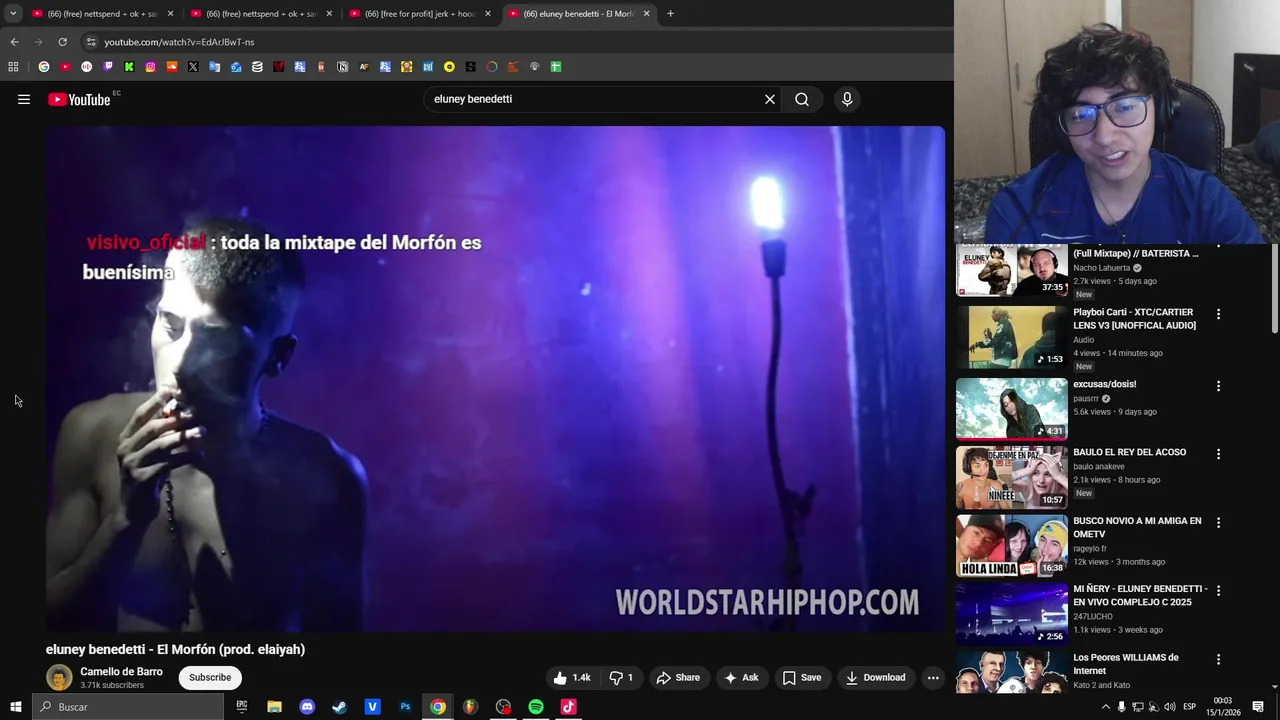View site information icon in address bar
Image resolution: width=1280 pixels, height=720 pixels.
click(91, 42)
